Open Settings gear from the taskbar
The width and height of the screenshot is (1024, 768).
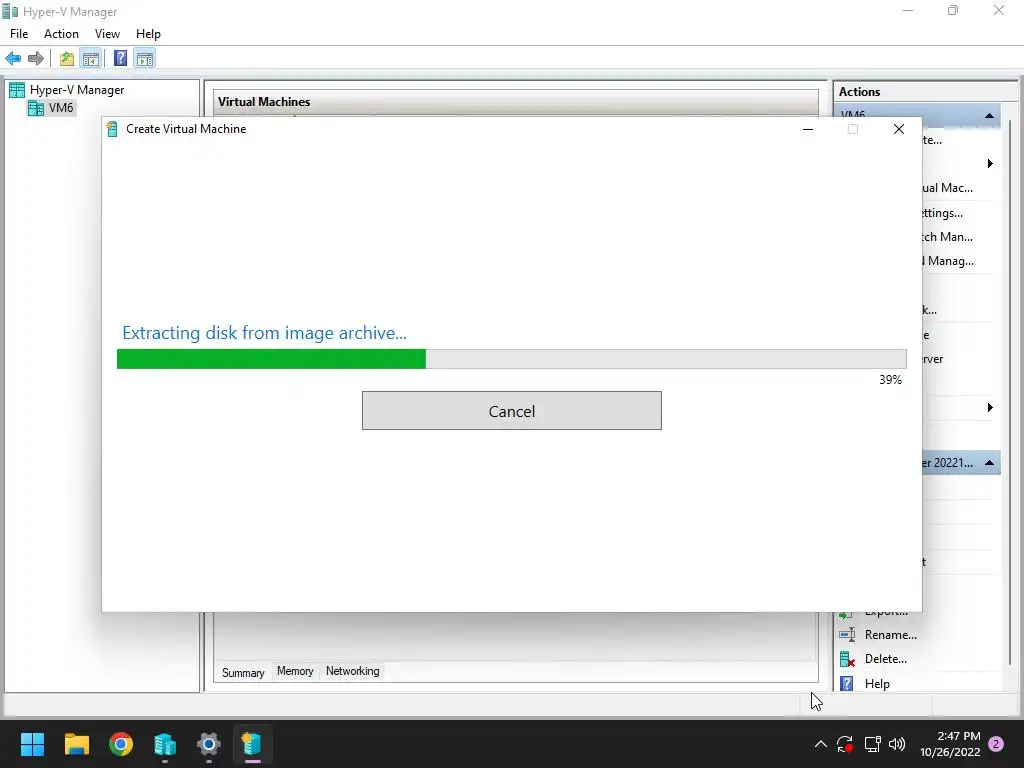(x=209, y=744)
